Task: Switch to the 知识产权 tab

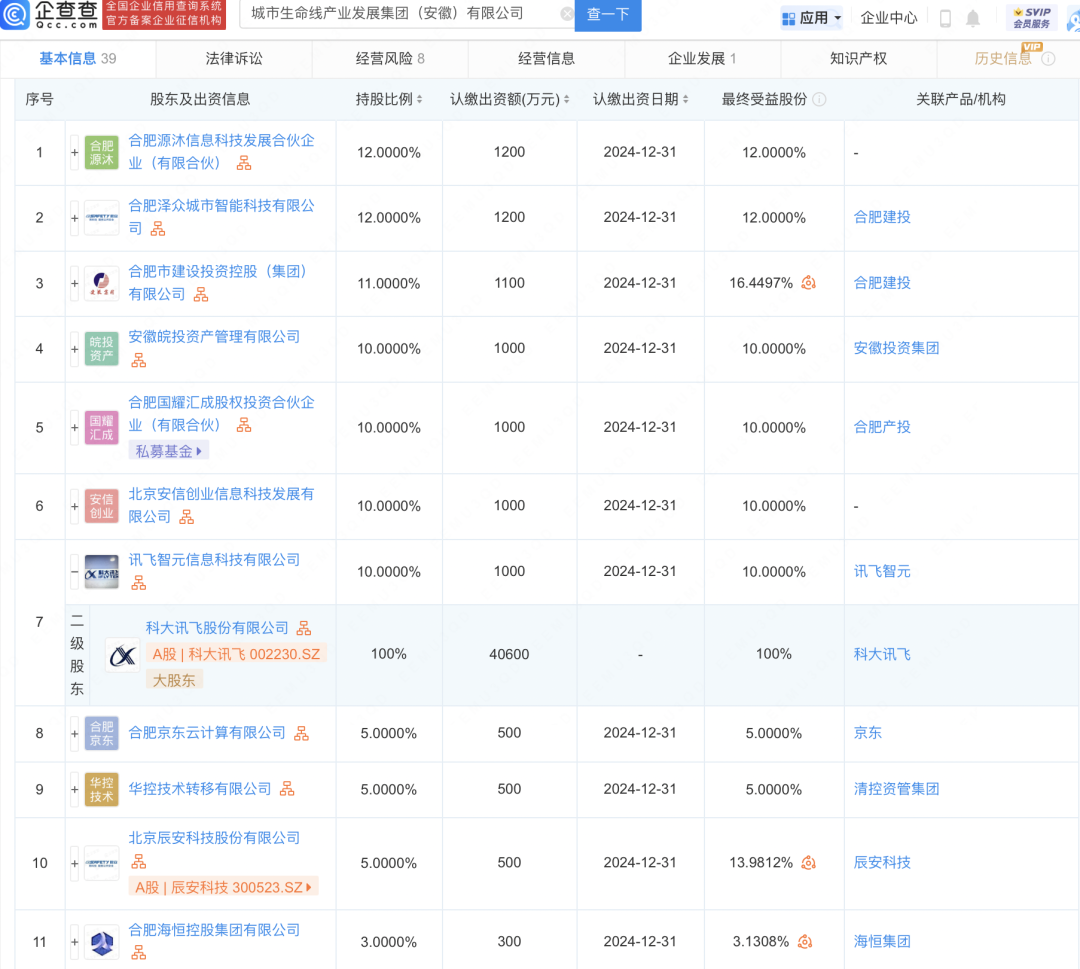Action: [858, 58]
